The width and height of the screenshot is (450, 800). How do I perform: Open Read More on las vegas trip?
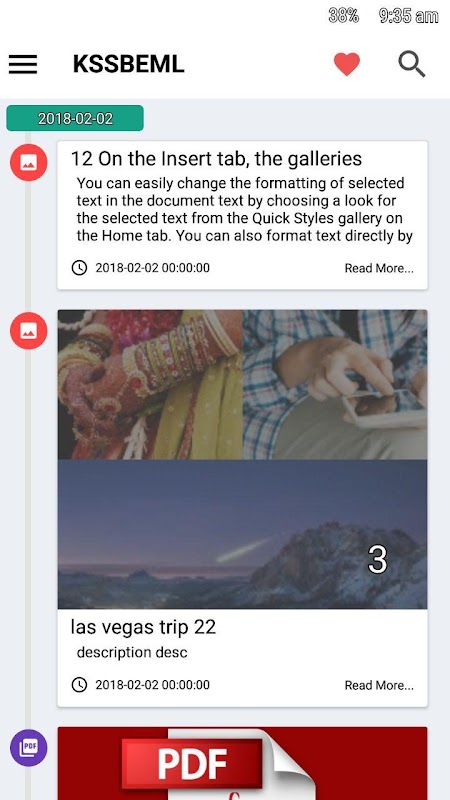click(379, 685)
